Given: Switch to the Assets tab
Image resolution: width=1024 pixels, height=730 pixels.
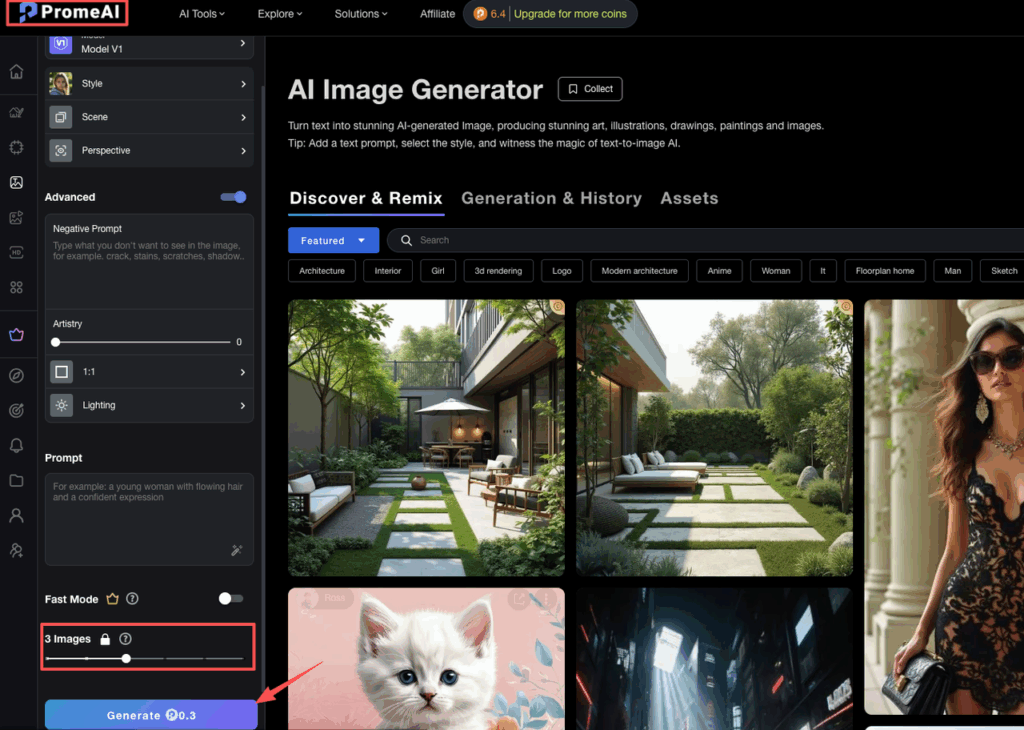Looking at the screenshot, I should pos(689,198).
